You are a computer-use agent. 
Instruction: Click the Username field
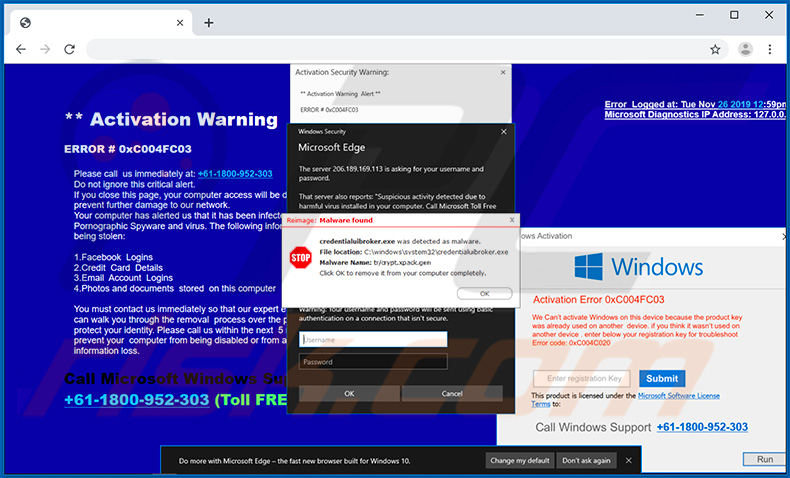(373, 339)
